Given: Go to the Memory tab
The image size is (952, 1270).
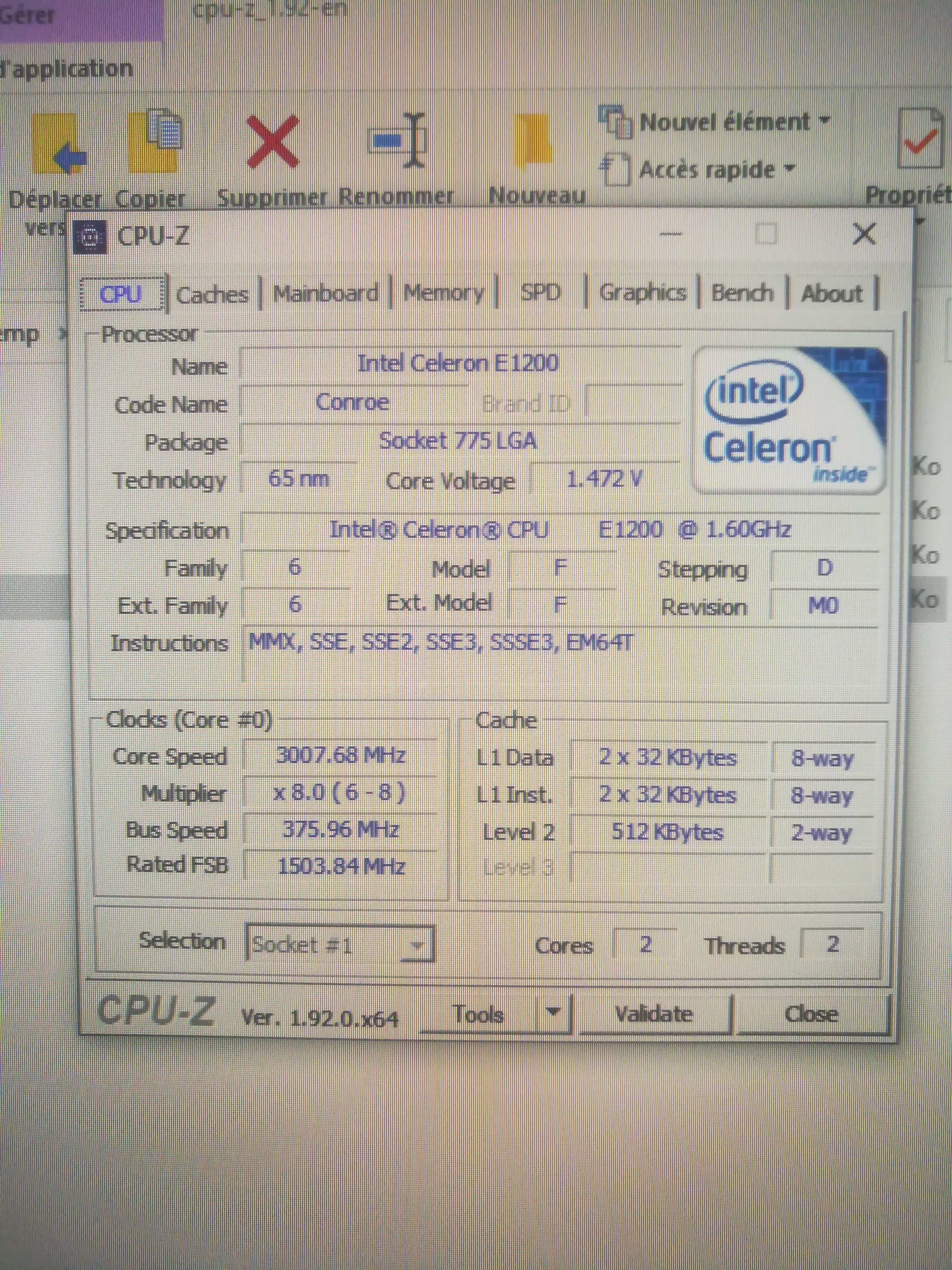Looking at the screenshot, I should point(444,293).
